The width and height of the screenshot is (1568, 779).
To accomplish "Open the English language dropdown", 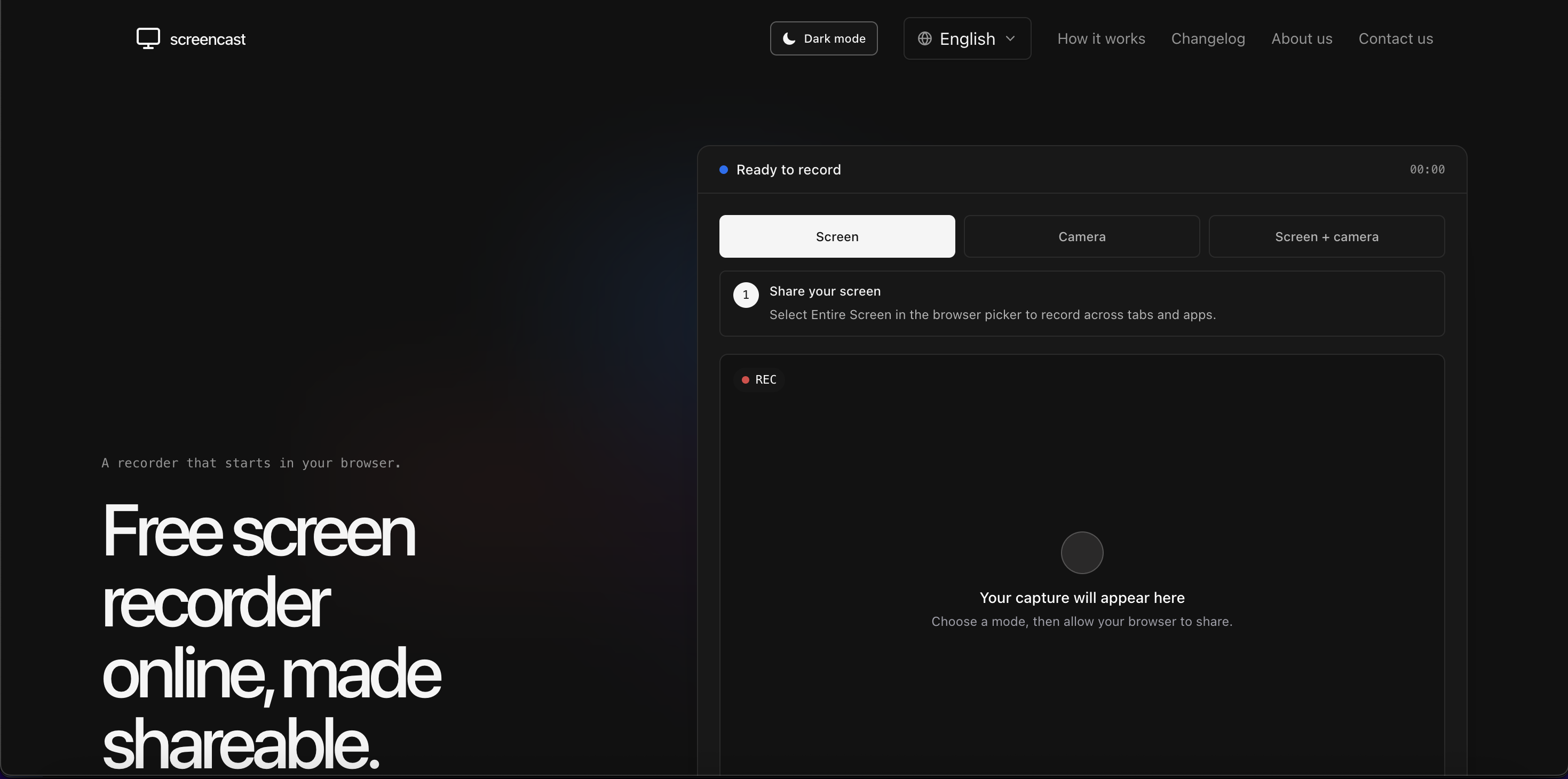I will click(x=967, y=38).
